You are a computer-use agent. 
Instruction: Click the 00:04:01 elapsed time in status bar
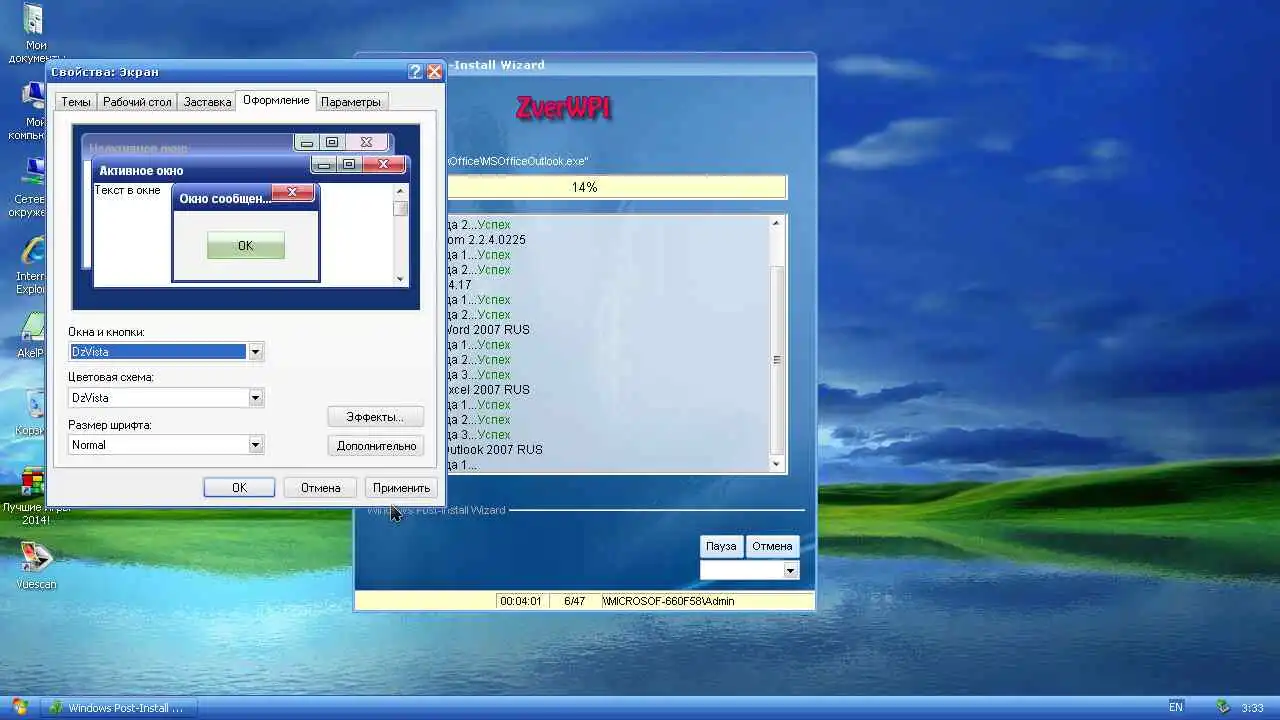(x=521, y=601)
